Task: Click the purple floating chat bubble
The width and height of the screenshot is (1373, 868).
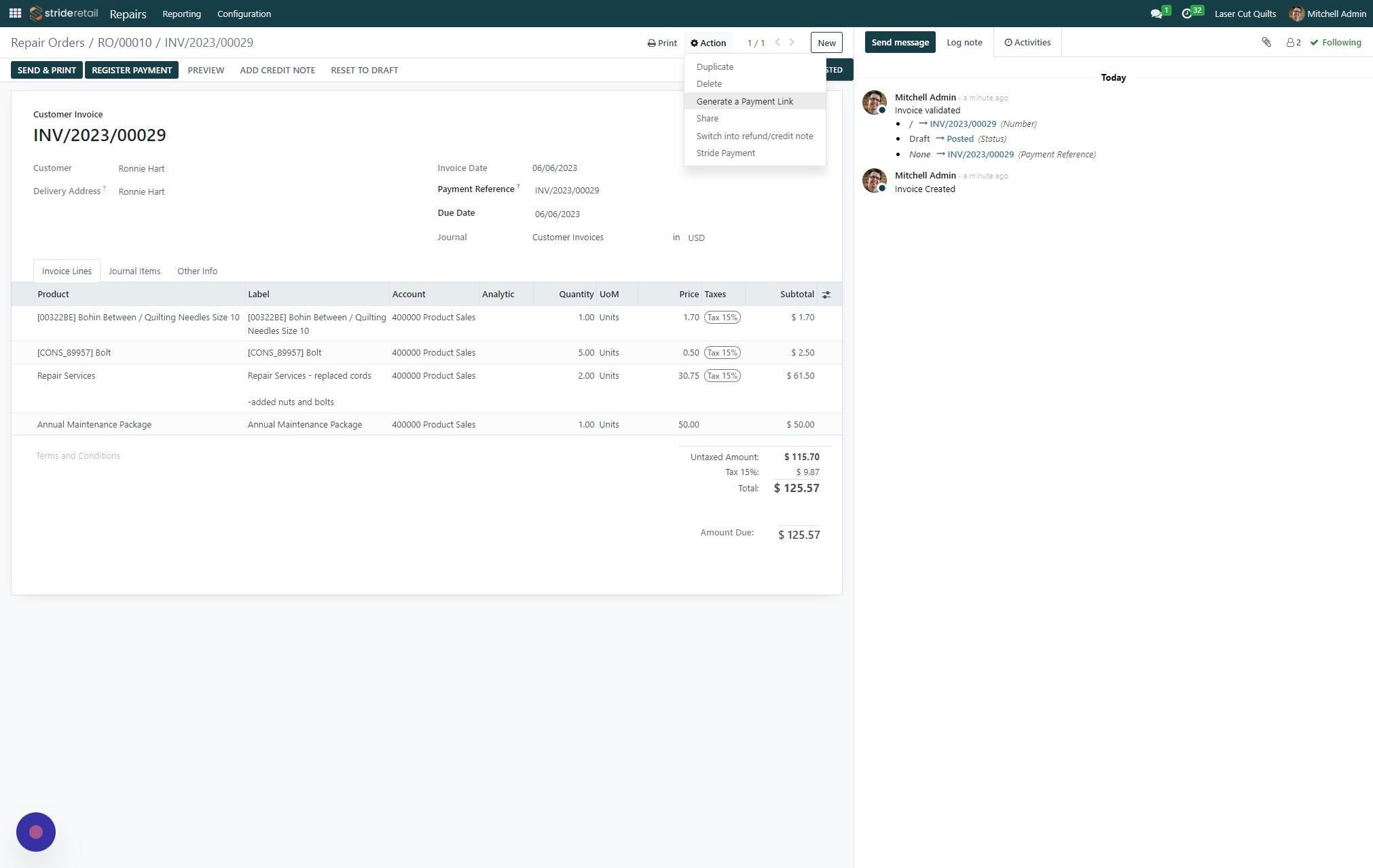Action: coord(36,832)
